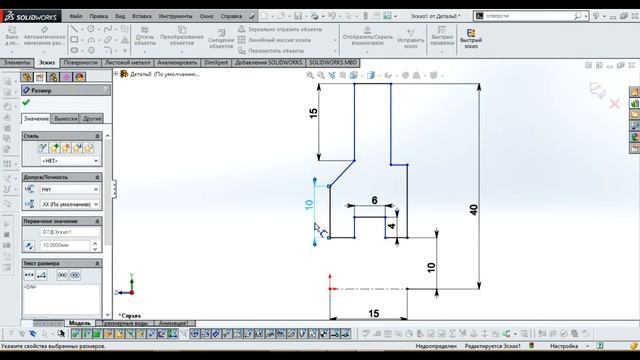
Task: Click Исправить эскиз
Action: click(x=411, y=38)
